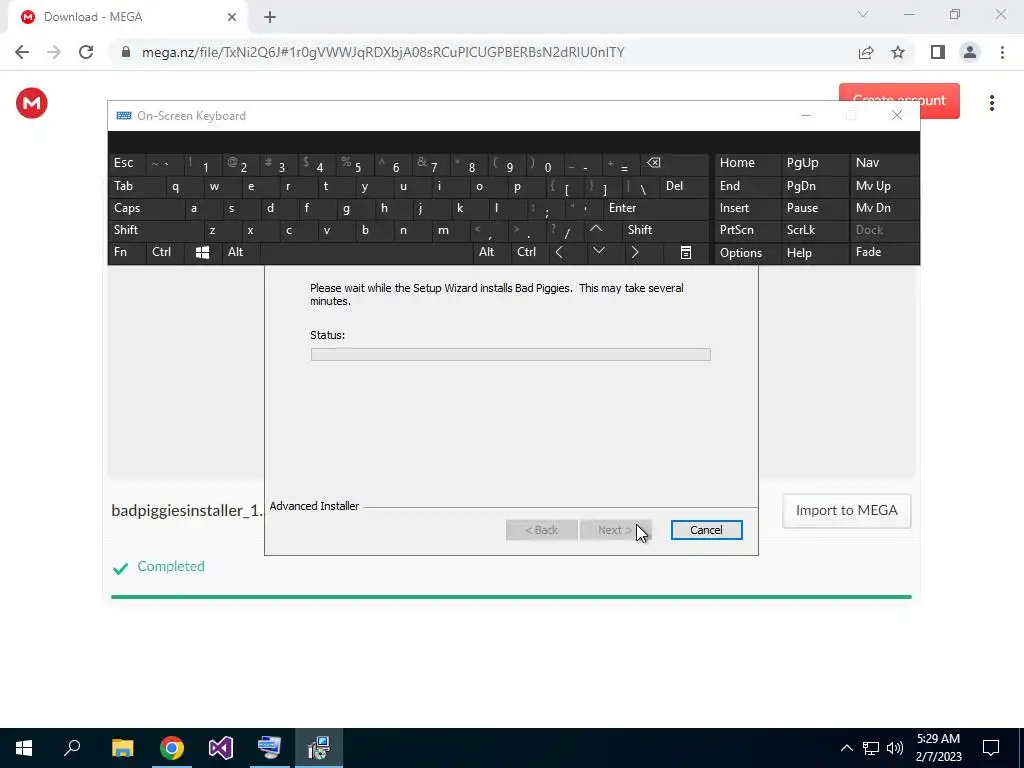Click the share icon in the address bar
The image size is (1024, 768).
[866, 52]
